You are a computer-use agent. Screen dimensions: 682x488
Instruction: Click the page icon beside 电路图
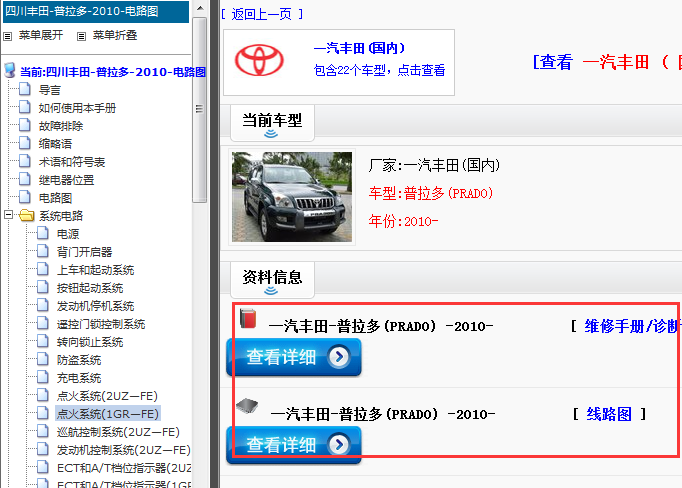pyautogui.click(x=25, y=197)
